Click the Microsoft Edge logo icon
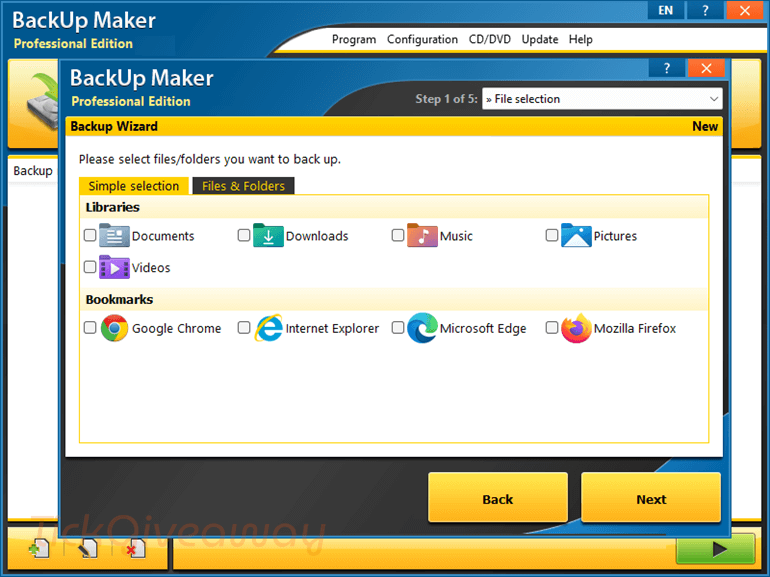Screen dimensions: 770x577 (422, 328)
